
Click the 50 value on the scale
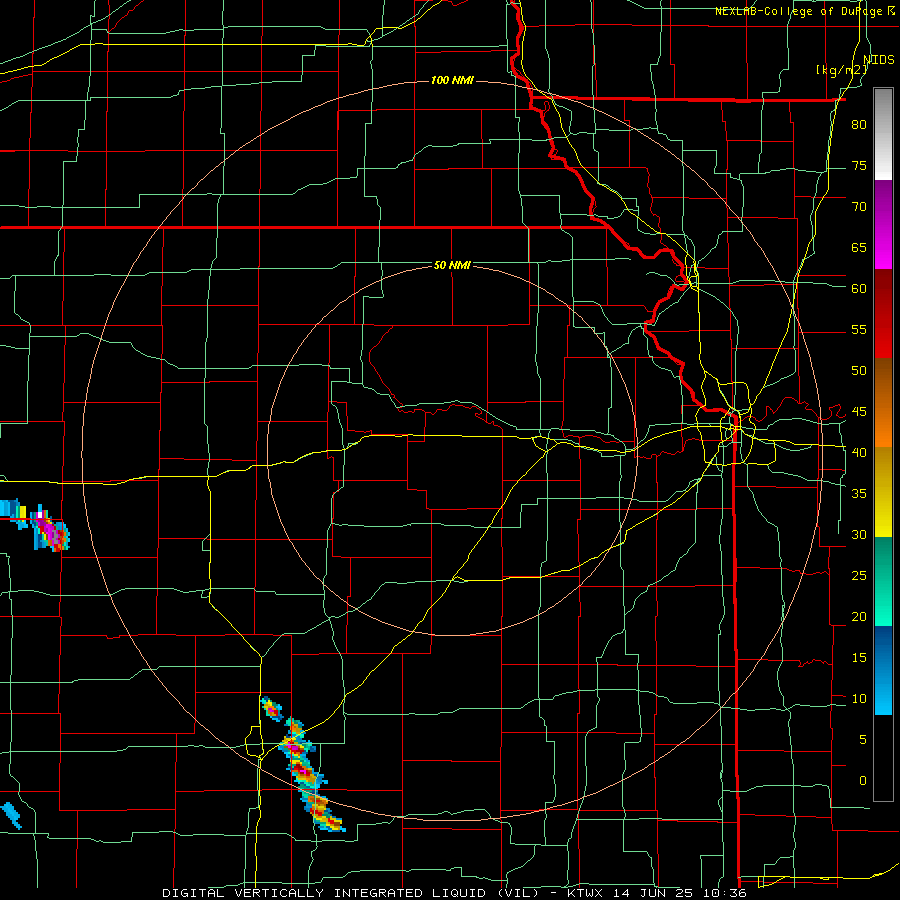(x=859, y=371)
